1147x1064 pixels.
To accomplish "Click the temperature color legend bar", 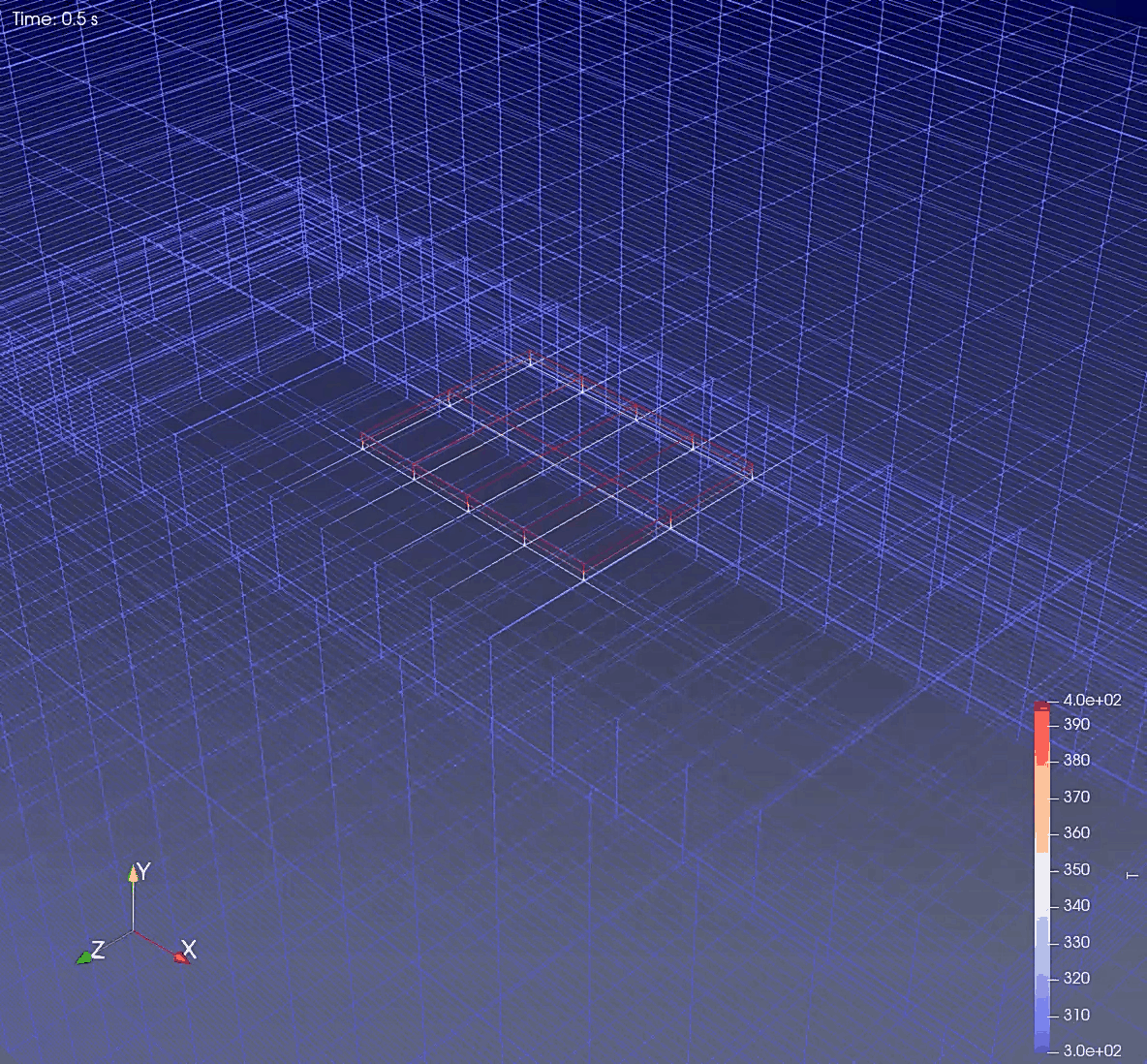I will pos(1041,876).
